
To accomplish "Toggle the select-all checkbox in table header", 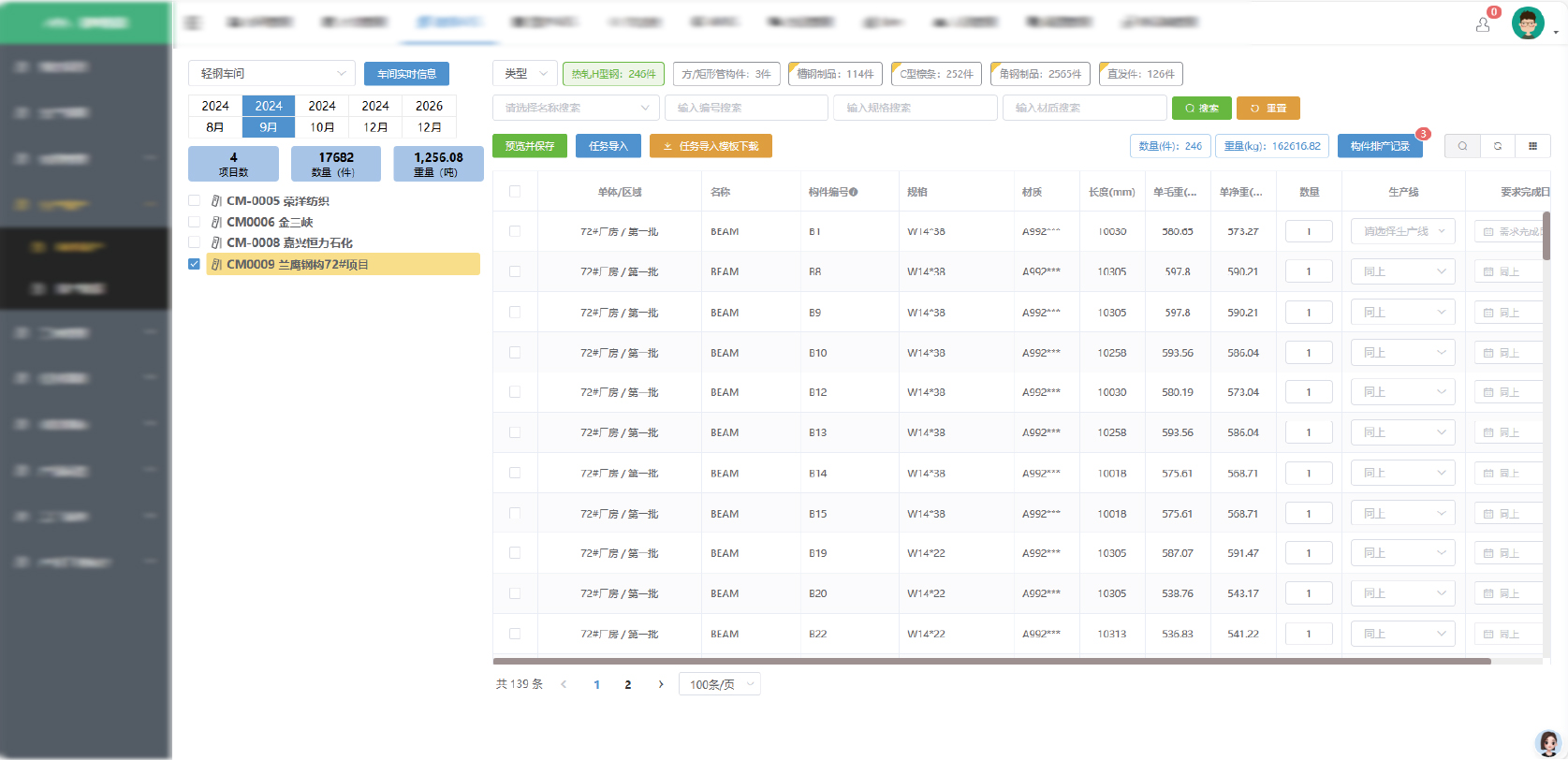I will pos(515,191).
